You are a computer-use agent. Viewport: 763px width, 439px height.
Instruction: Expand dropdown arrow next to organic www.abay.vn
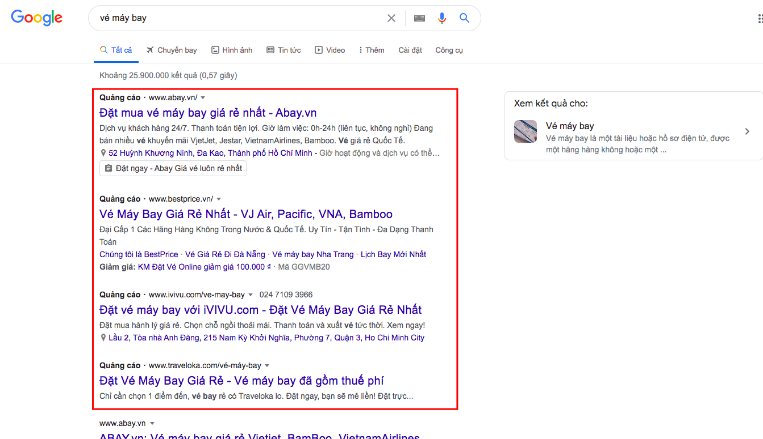[x=152, y=423]
